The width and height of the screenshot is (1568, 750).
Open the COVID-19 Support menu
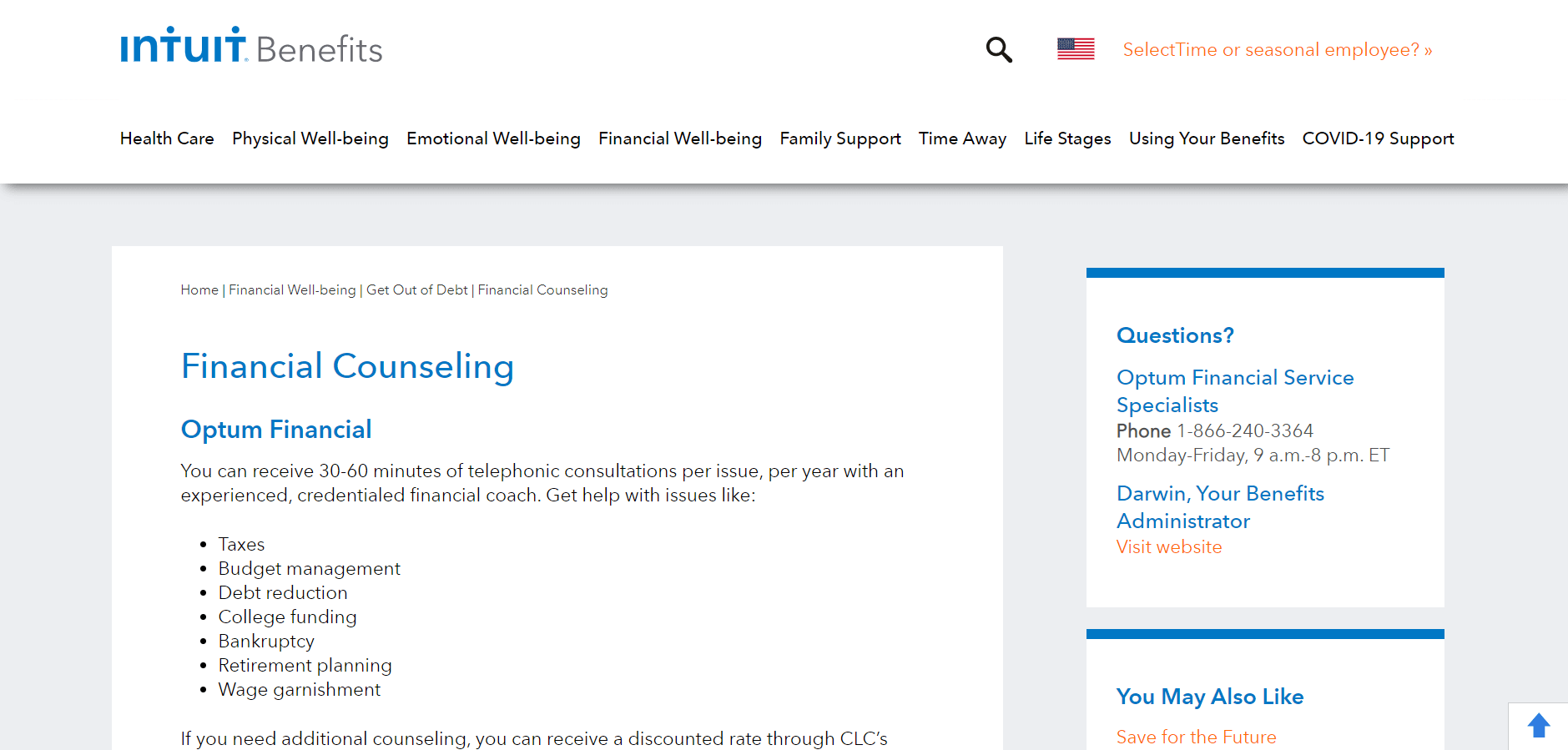1378,138
